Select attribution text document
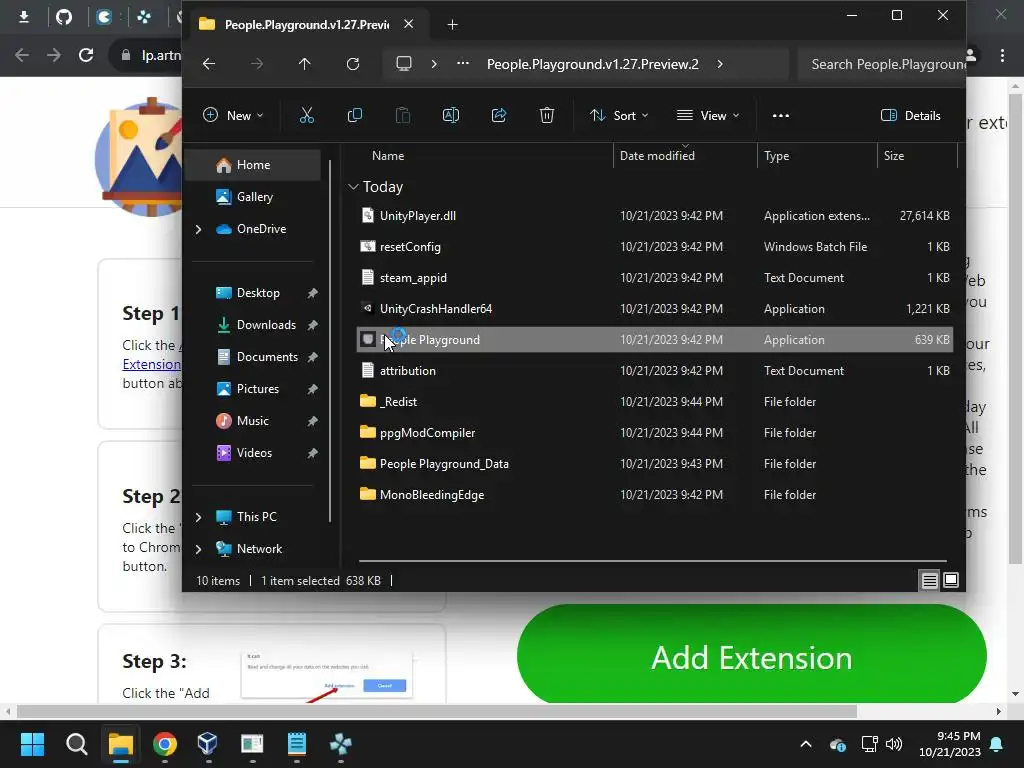 655,370
